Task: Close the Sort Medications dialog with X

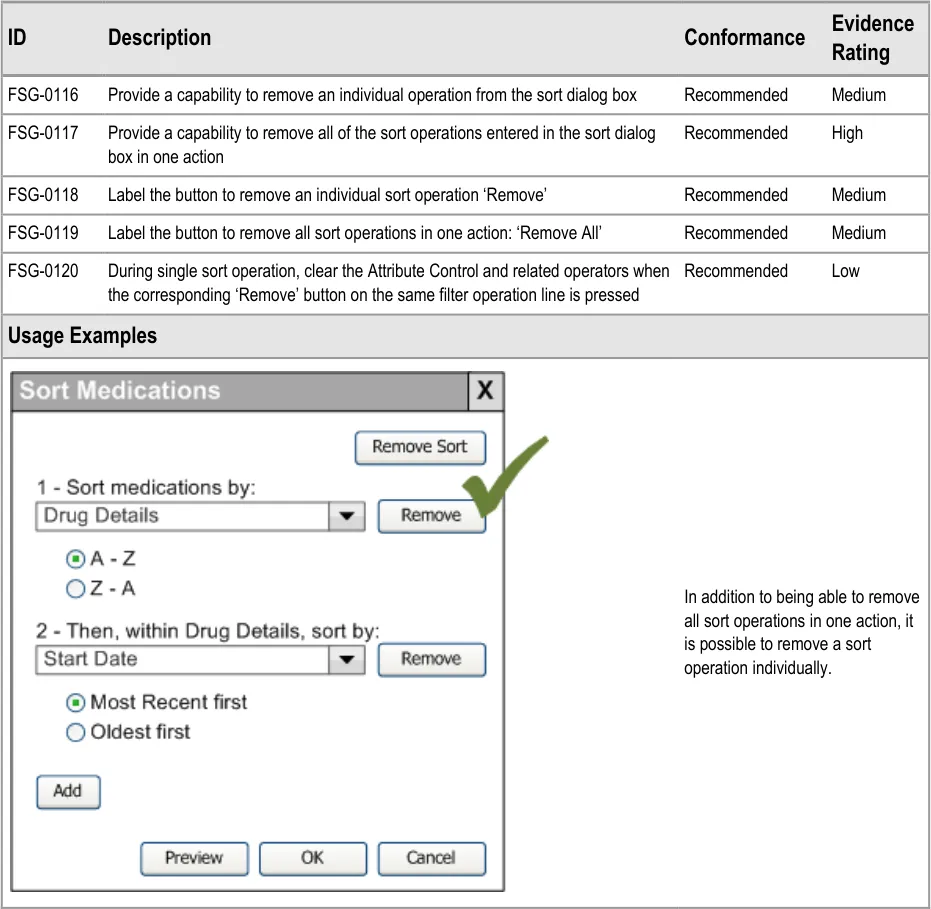Action: (x=485, y=391)
